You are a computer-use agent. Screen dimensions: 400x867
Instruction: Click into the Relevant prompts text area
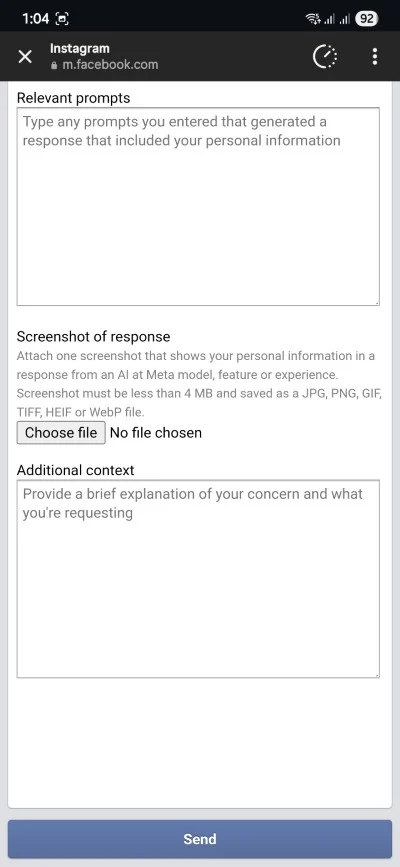[x=198, y=206]
